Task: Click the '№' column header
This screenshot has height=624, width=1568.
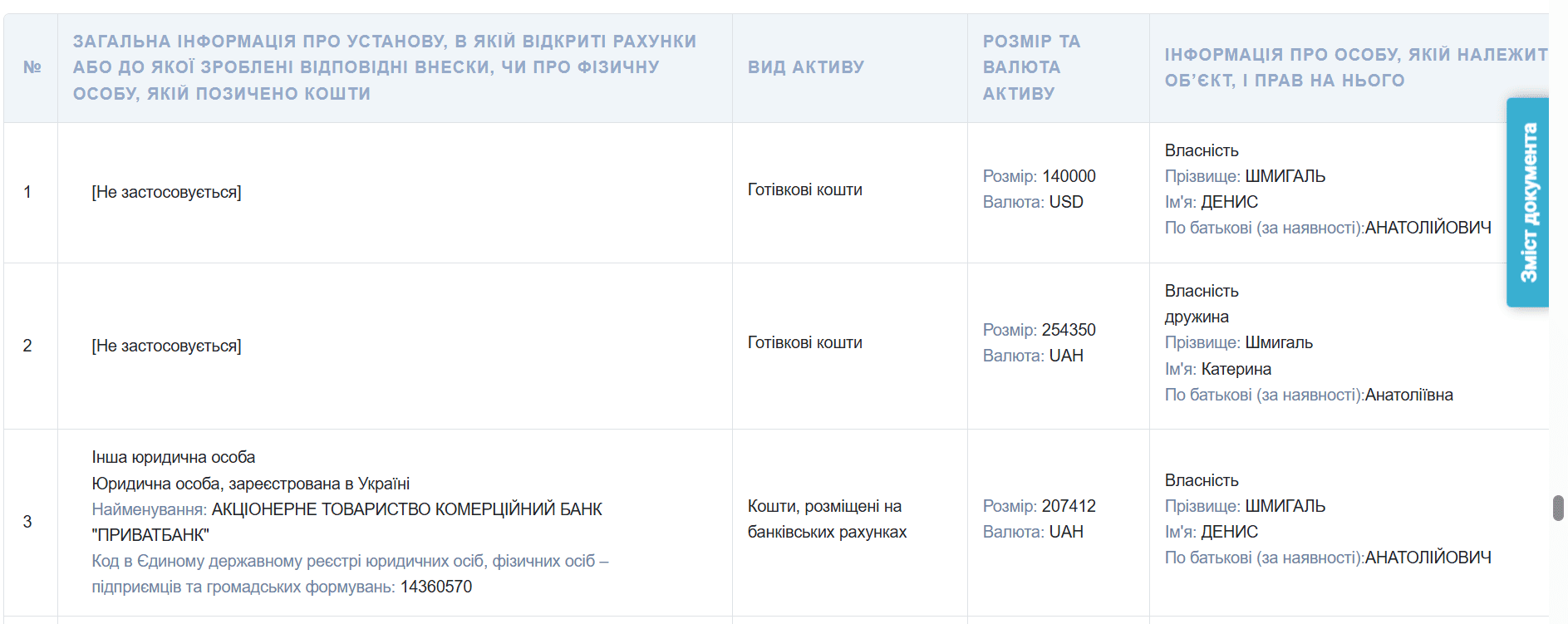Action: click(x=32, y=67)
